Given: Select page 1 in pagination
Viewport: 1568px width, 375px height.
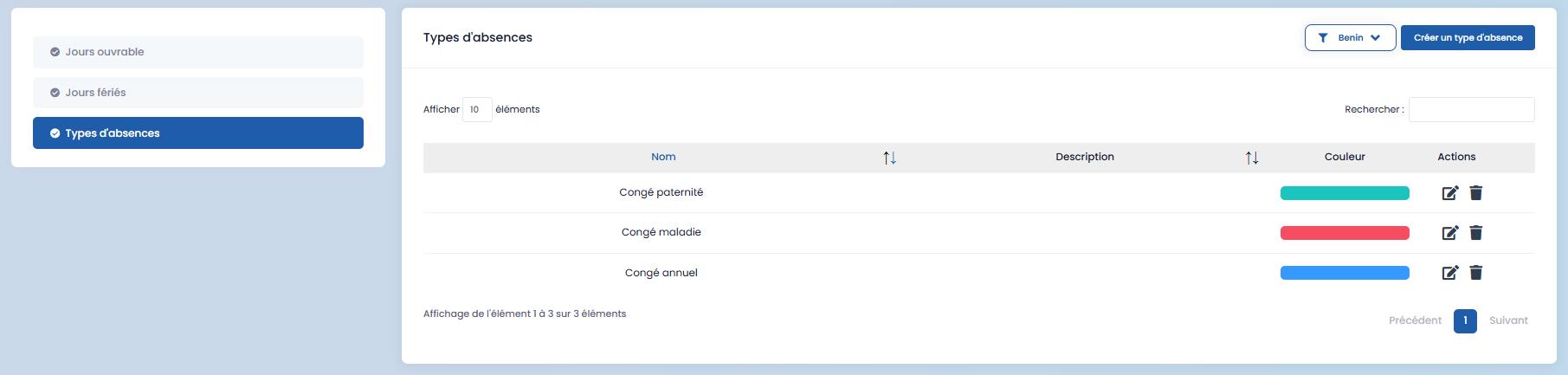Looking at the screenshot, I should 1465,320.
